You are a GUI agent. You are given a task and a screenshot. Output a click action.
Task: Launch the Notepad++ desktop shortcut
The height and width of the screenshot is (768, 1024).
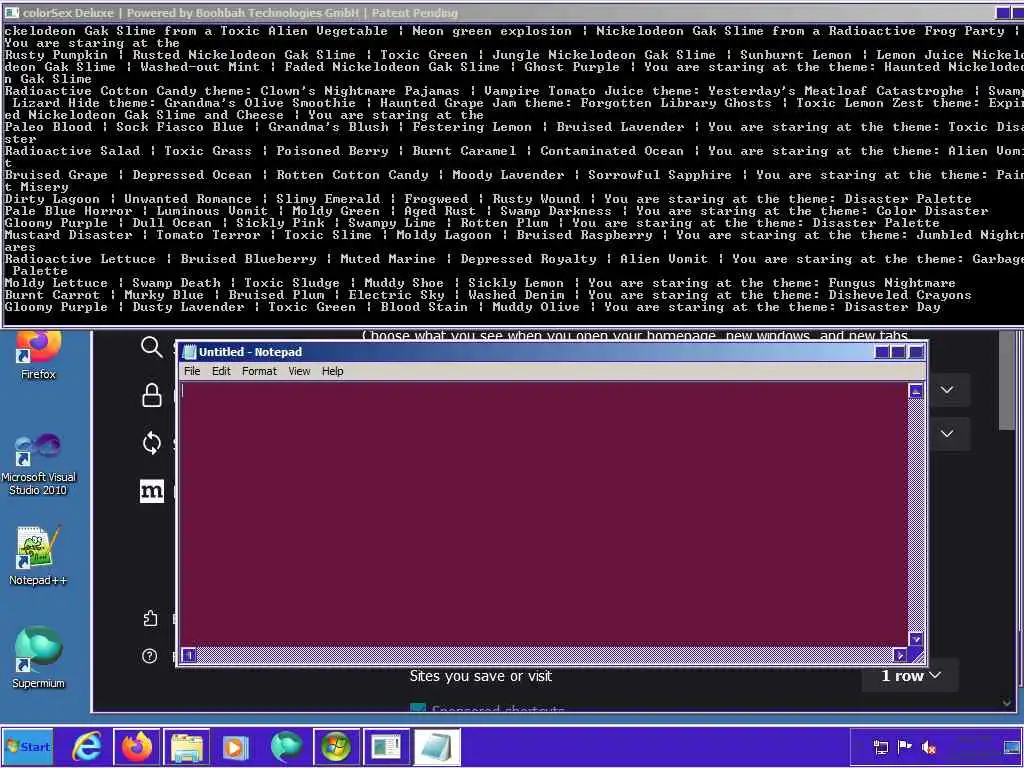click(x=38, y=555)
